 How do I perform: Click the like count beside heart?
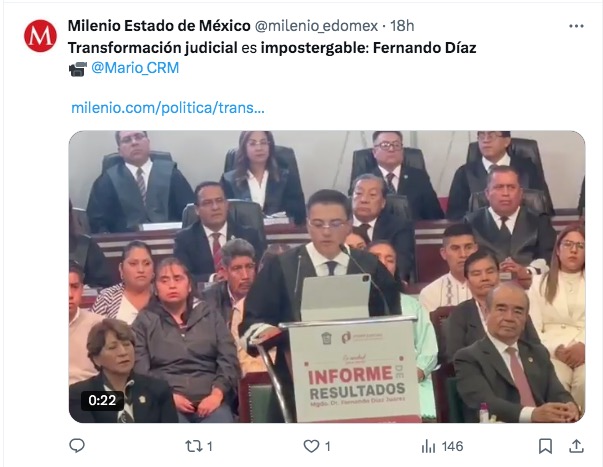(x=328, y=447)
